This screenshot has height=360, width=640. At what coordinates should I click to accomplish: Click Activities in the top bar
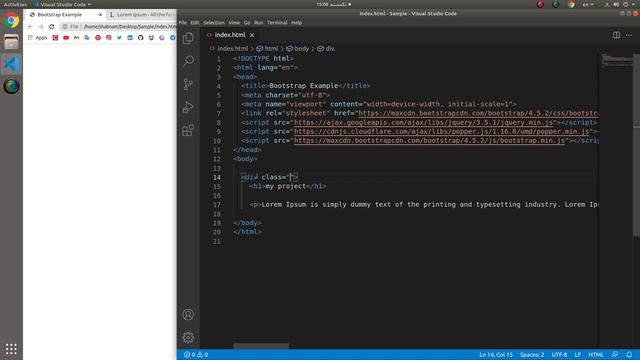pyautogui.click(x=16, y=4)
